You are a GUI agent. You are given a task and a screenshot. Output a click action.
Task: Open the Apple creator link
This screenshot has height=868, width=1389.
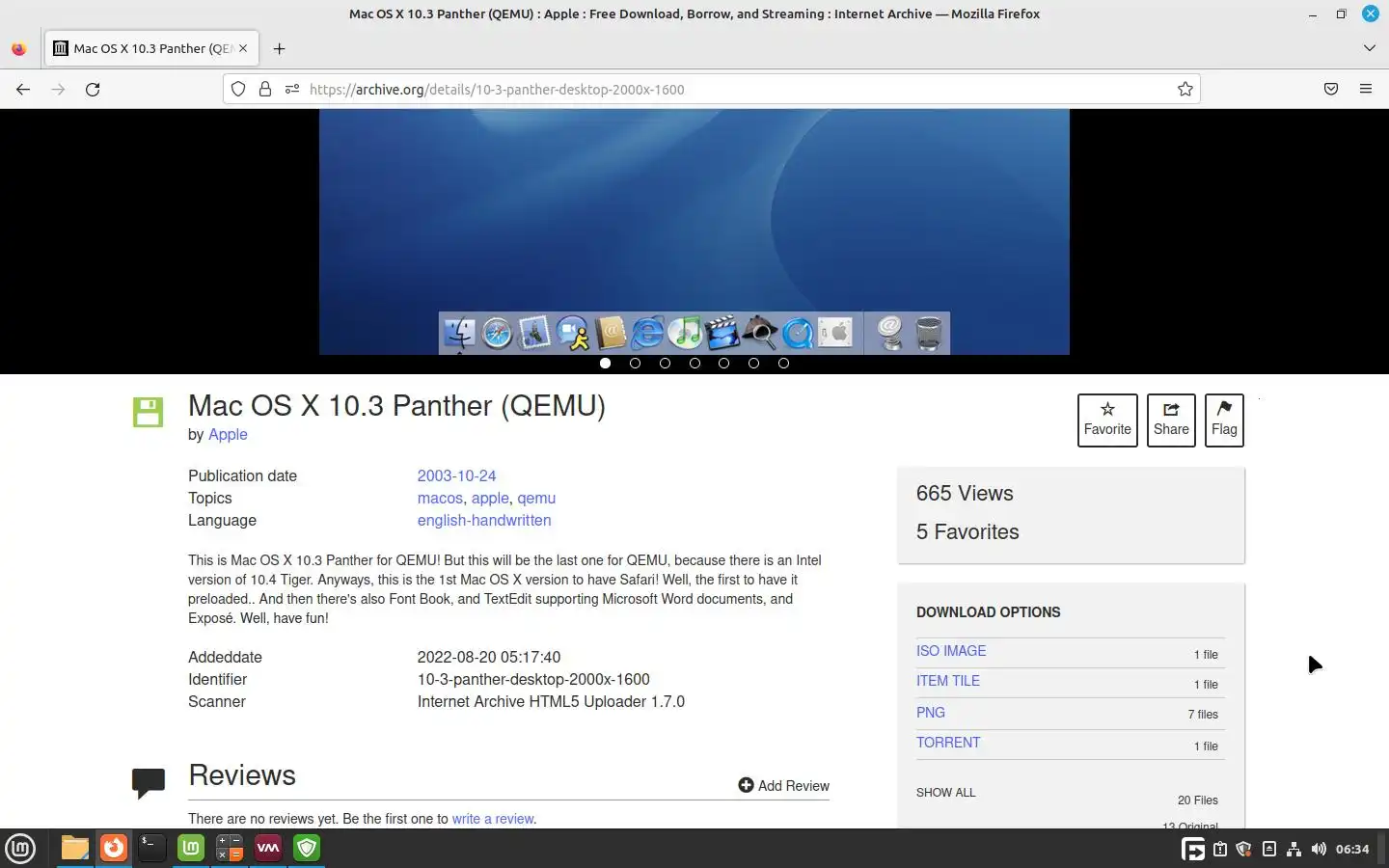(228, 434)
